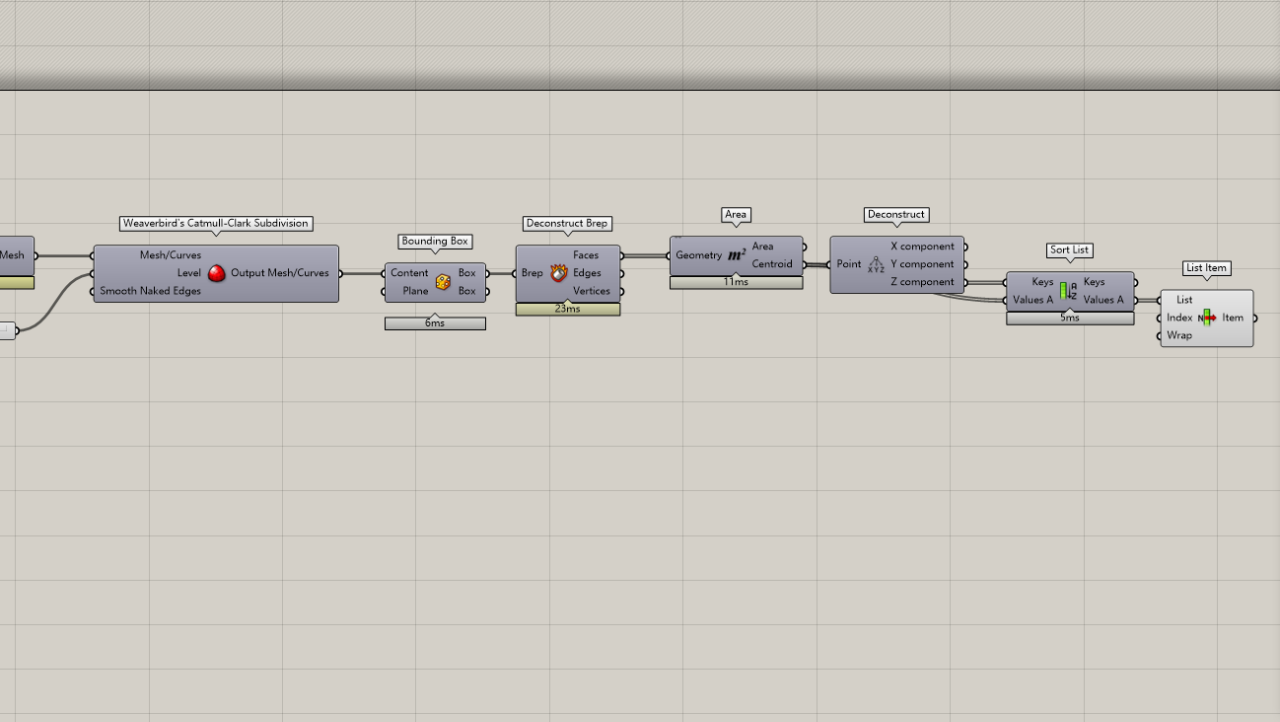Select the Vertices output of Deconstruct Brep
Screen dimensions: 1280x722
pos(591,291)
